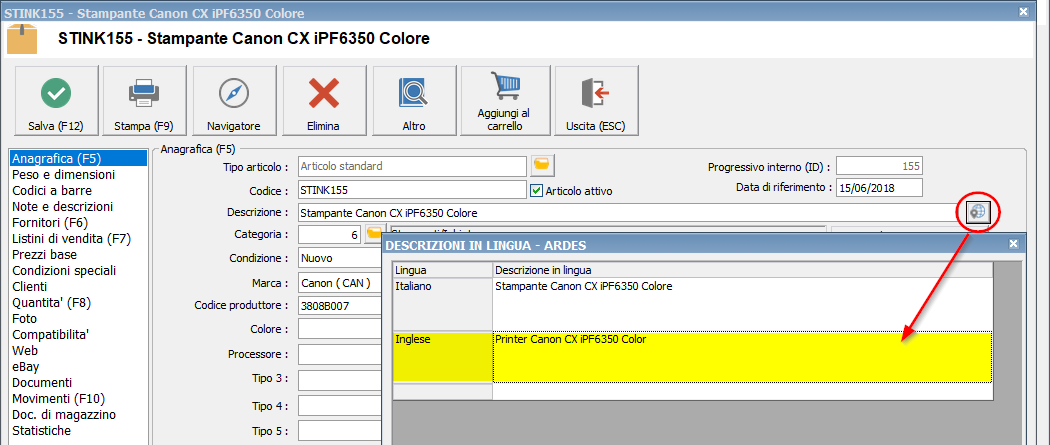The image size is (1050, 445).
Task: Open the Condizione dropdown Nuovo
Action: 340,258
